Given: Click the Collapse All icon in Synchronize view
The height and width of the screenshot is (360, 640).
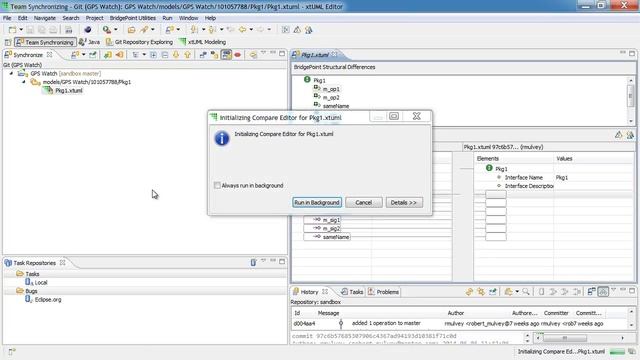Looking at the screenshot, I should pyautogui.click(x=164, y=55).
